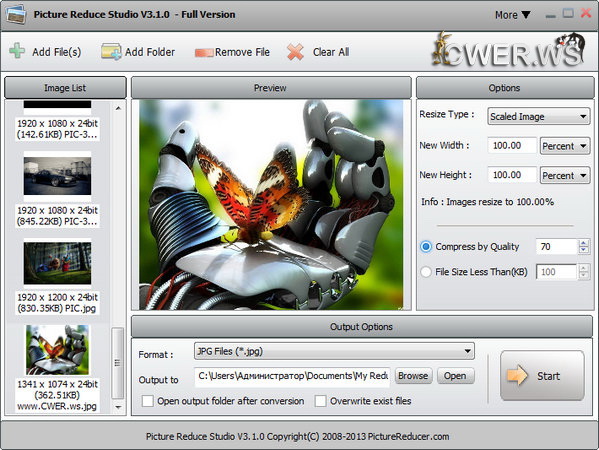599x450 pixels.
Task: Open the output Format dropdown
Action: click(334, 351)
